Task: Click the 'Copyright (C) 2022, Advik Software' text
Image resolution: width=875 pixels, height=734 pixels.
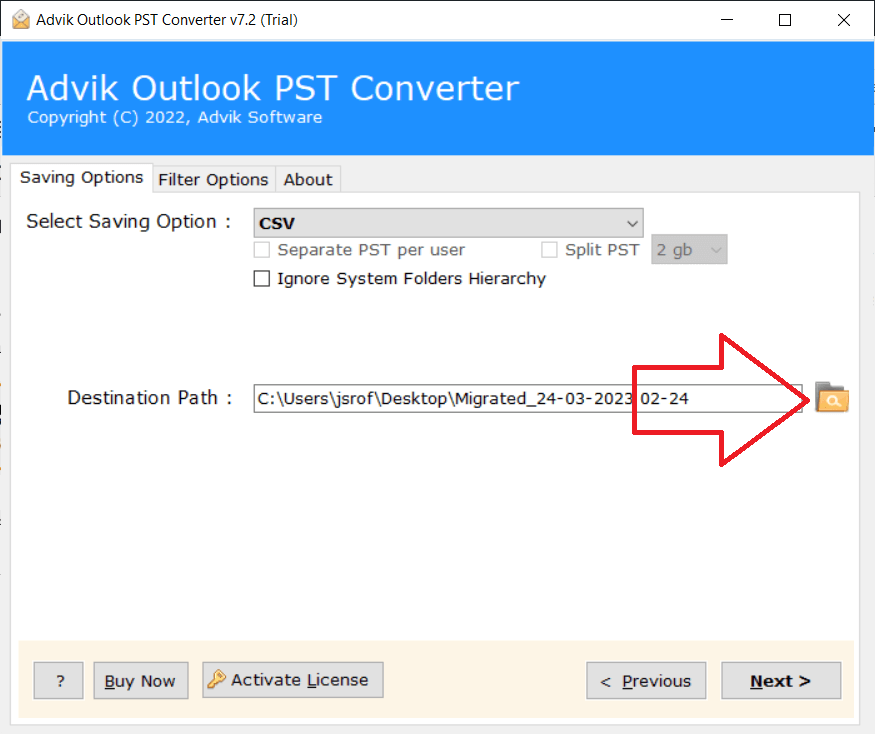Action: tap(175, 117)
